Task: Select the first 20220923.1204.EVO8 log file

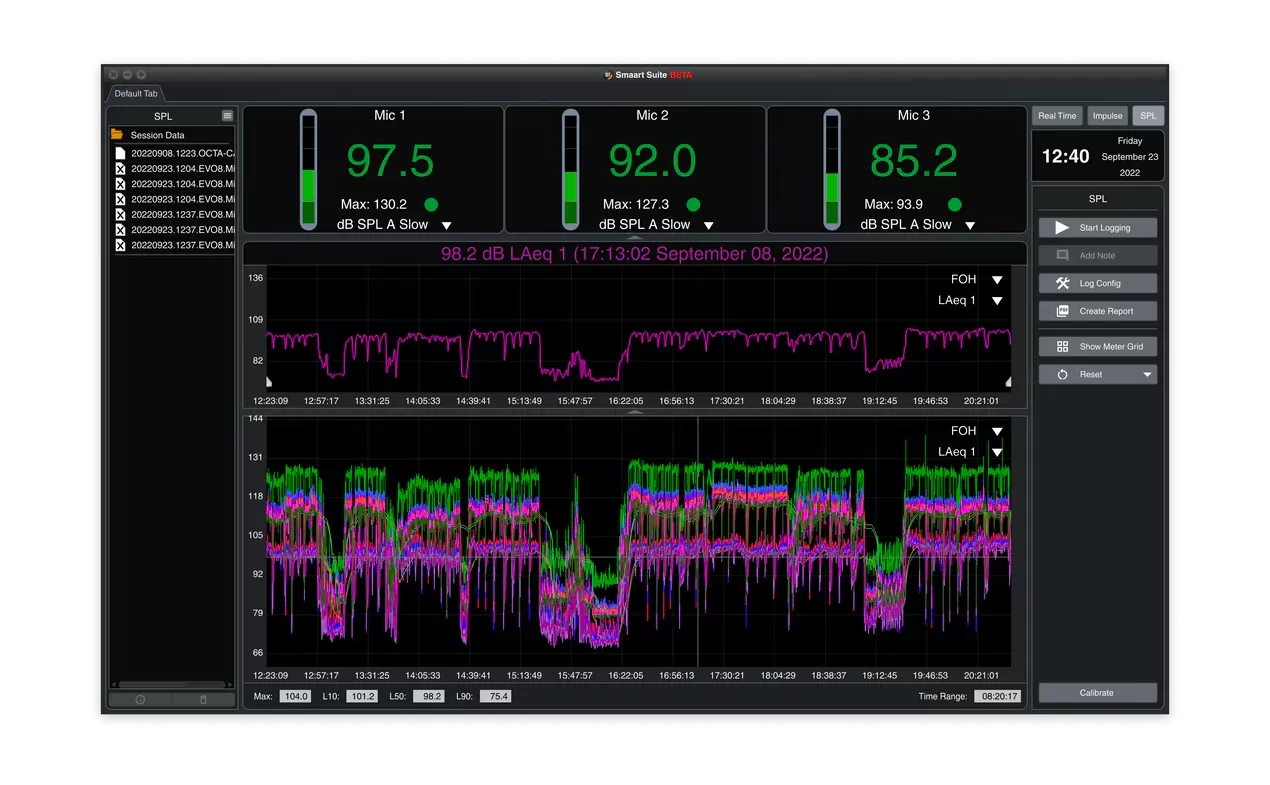Action: pos(174,169)
